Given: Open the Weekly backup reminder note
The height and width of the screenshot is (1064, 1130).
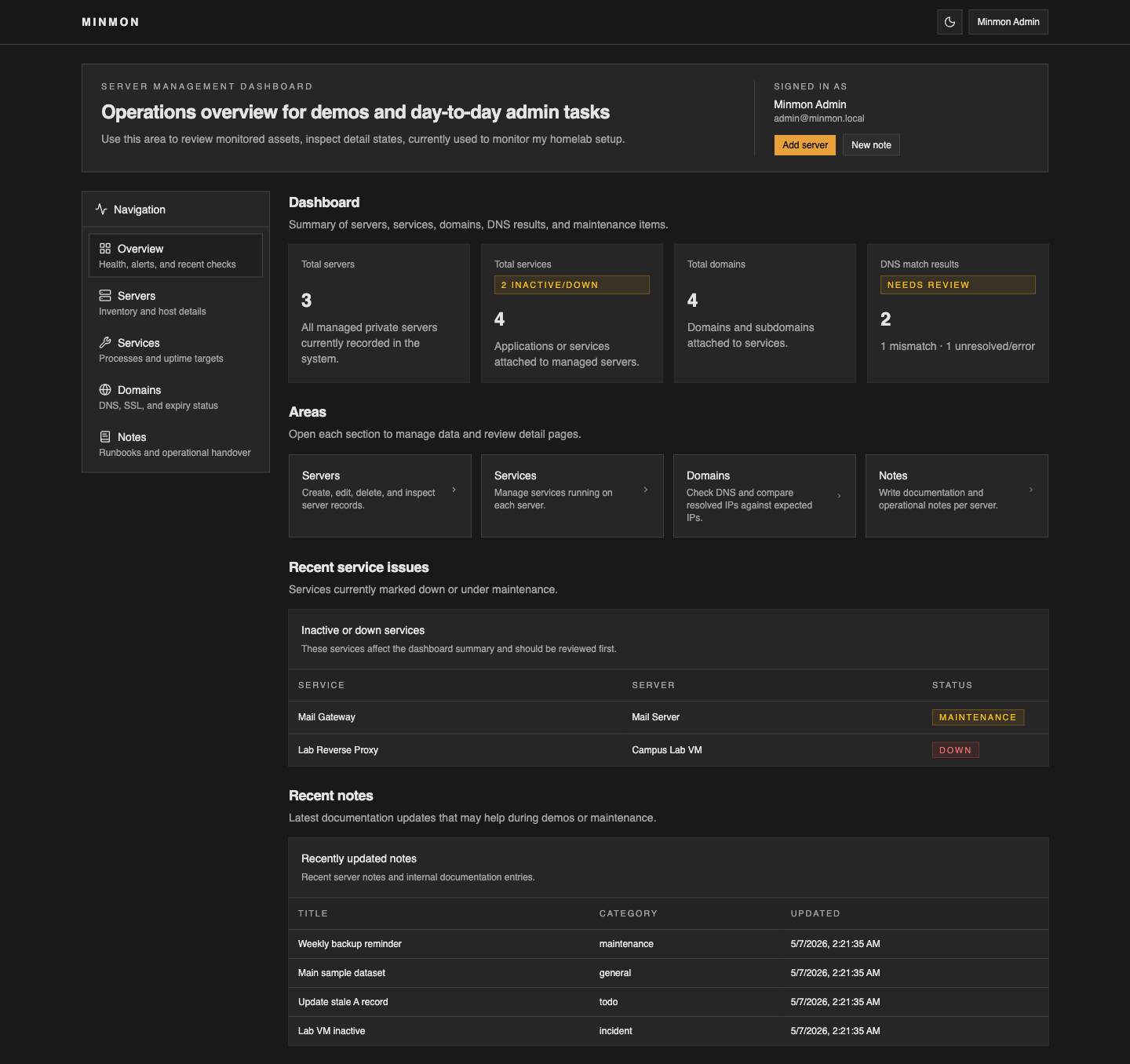Looking at the screenshot, I should pos(350,944).
